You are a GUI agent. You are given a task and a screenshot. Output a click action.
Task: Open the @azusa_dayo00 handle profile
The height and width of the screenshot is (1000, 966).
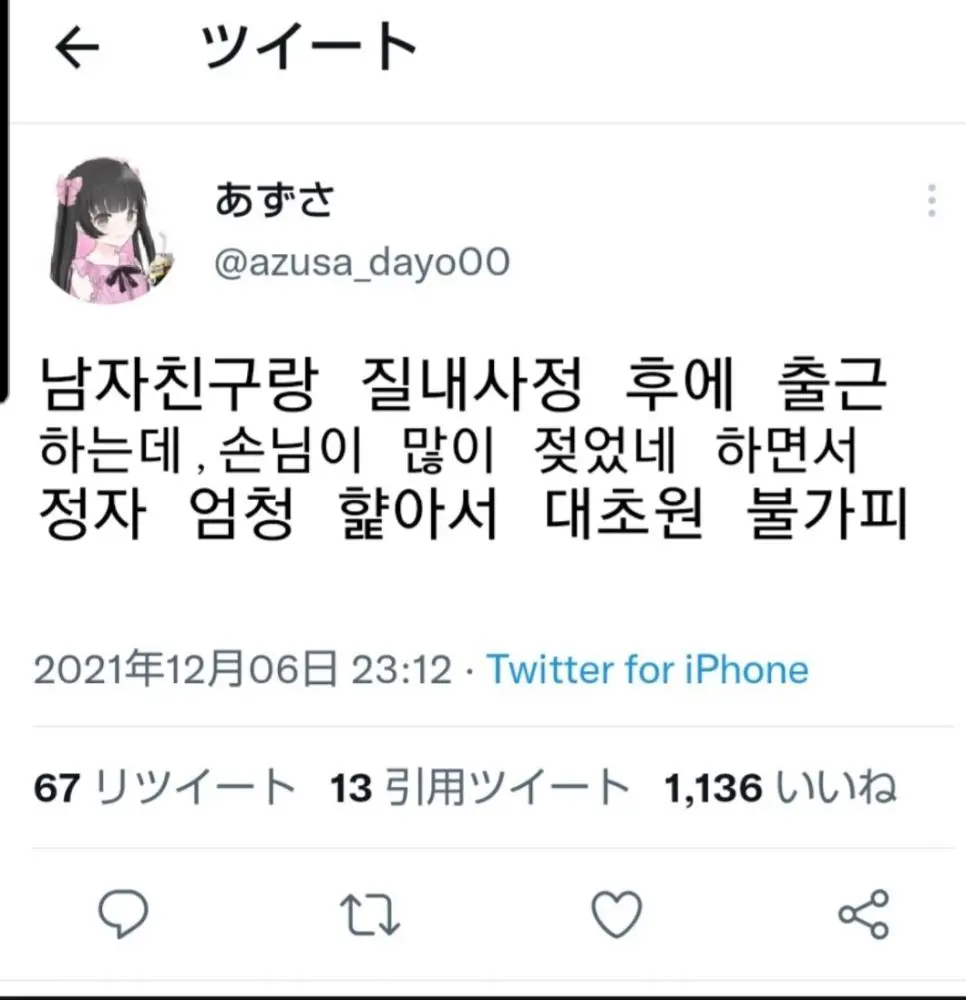click(362, 262)
